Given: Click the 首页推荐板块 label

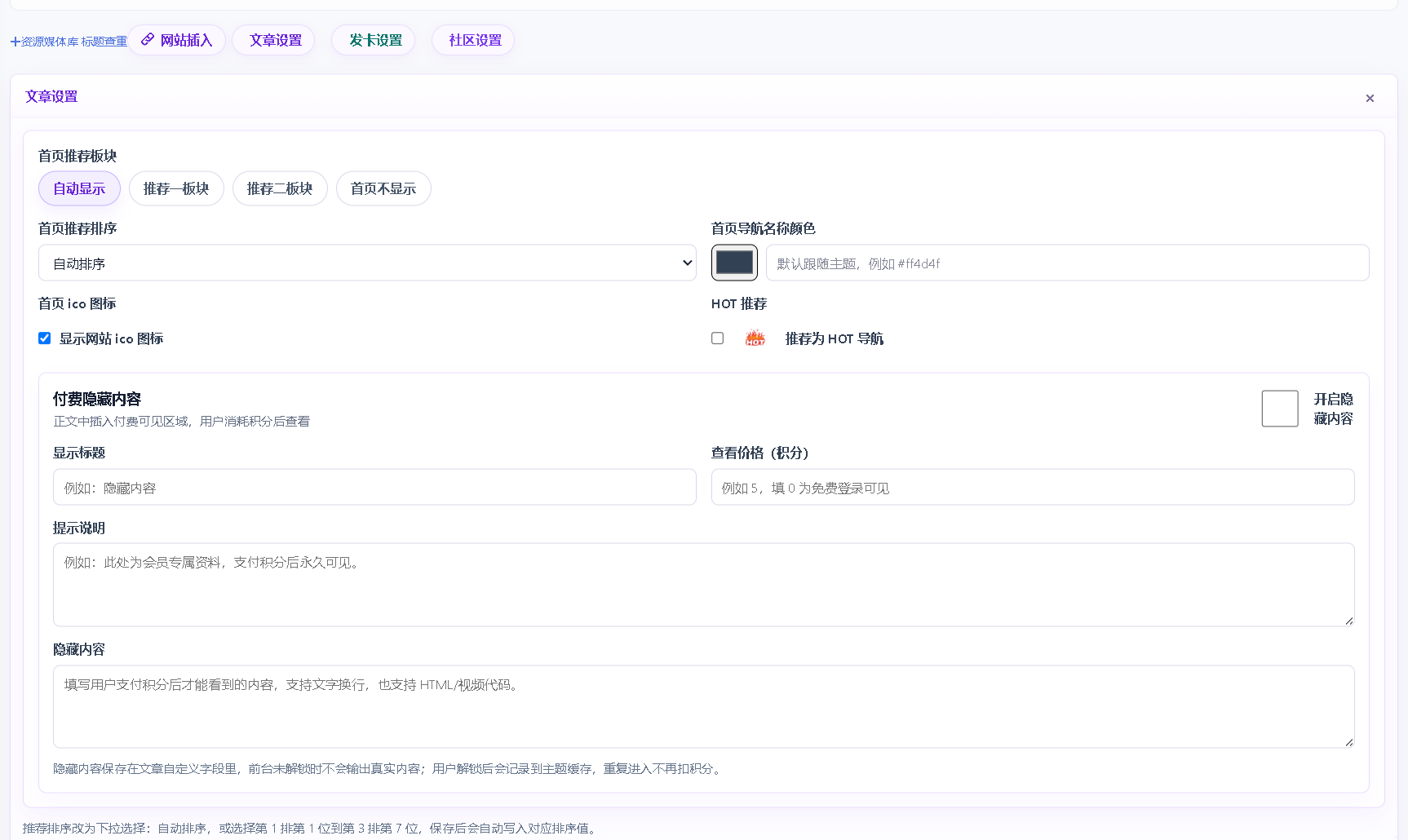Looking at the screenshot, I should coord(77,156).
